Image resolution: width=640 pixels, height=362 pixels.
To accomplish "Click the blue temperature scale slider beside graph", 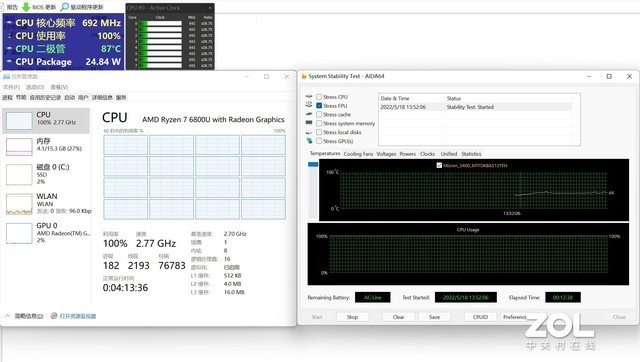I will click(x=313, y=164).
